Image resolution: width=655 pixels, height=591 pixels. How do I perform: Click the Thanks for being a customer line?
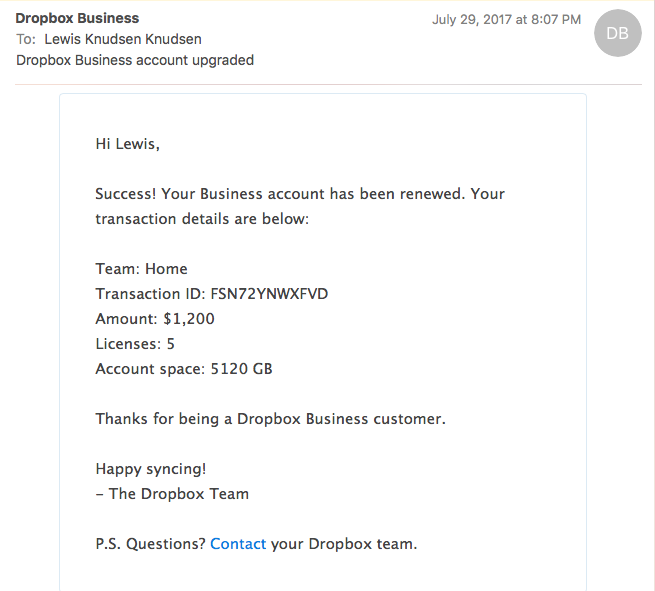[x=270, y=419]
